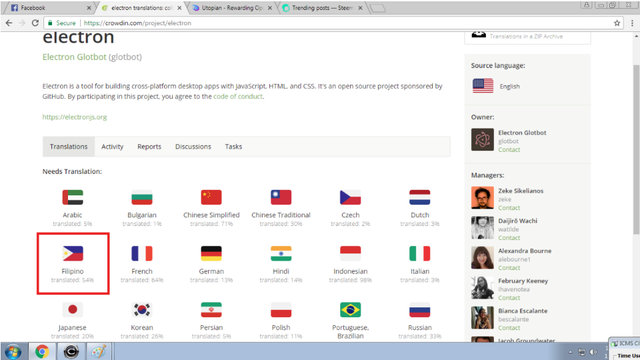Select the Polish flag icon
The image size is (640, 360).
coord(281,310)
